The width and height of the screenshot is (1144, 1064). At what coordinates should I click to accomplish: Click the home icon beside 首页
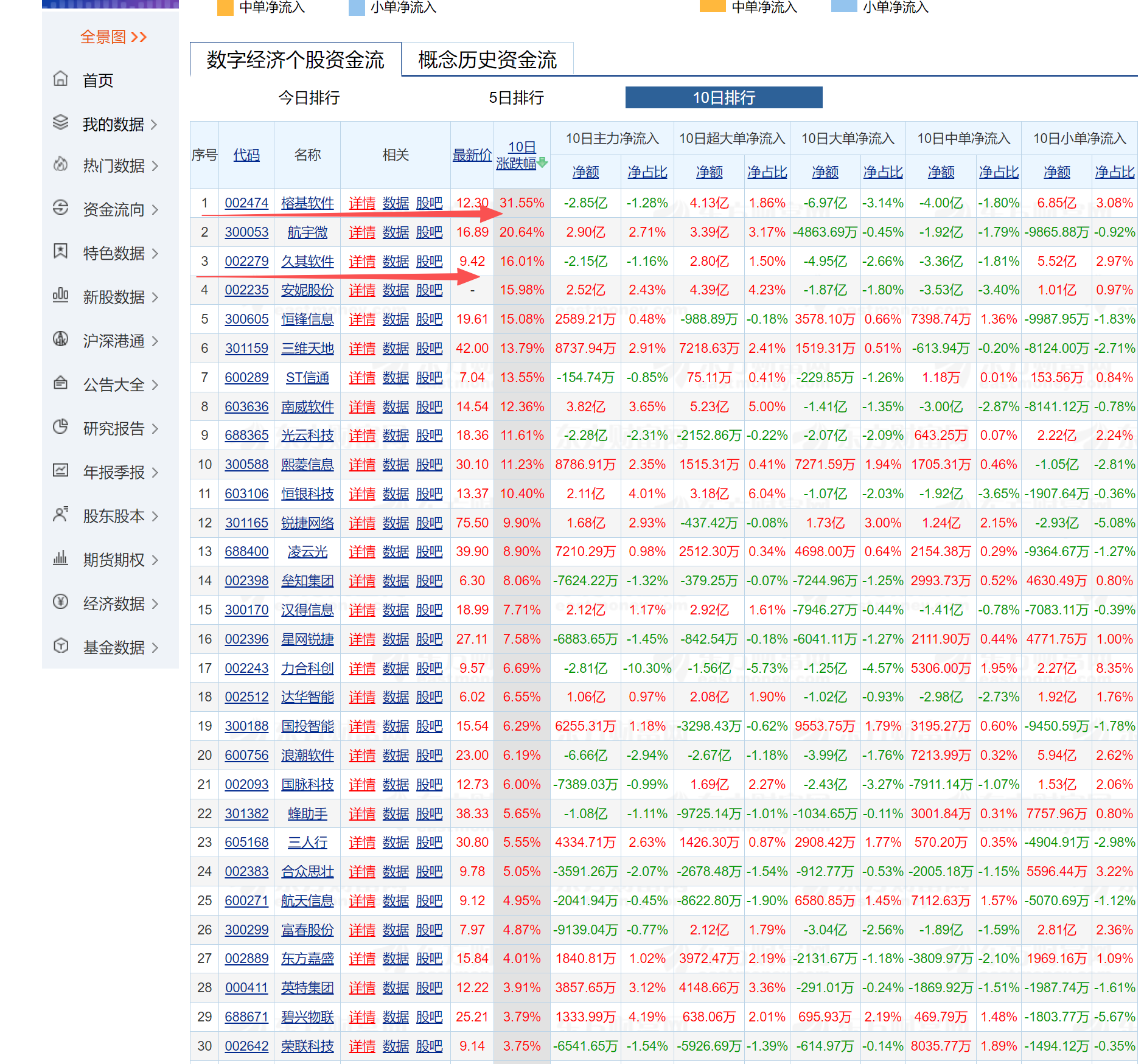point(60,78)
